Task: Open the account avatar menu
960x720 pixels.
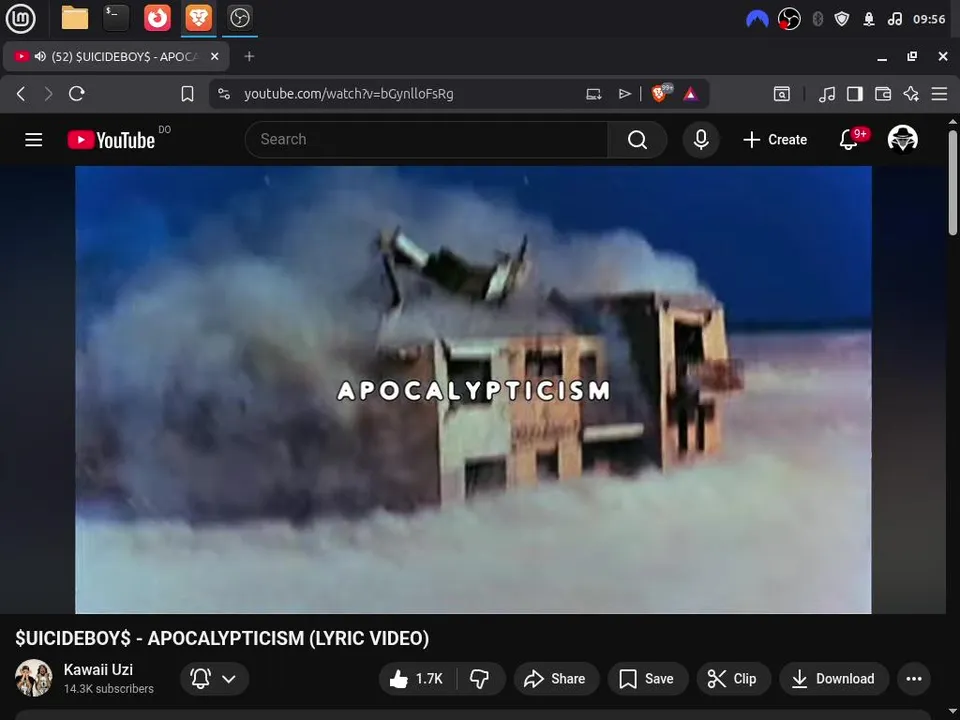Action: [902, 139]
